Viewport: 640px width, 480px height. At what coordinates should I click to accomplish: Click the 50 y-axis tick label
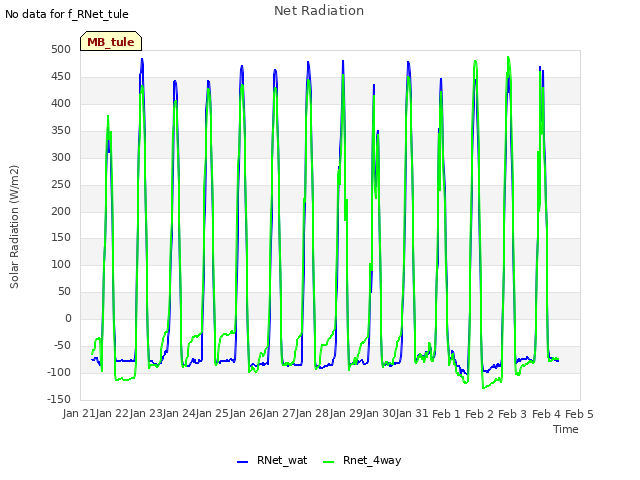click(64, 291)
